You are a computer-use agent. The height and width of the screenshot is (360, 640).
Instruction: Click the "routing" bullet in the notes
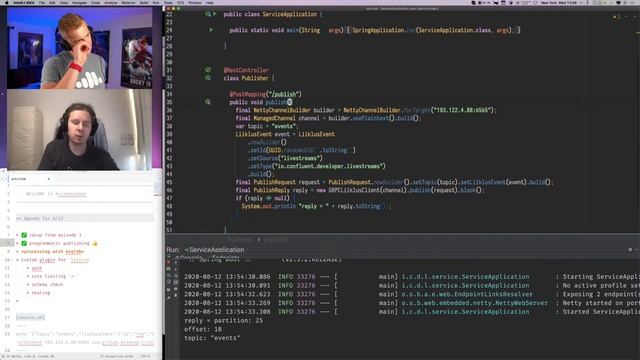click(x=41, y=293)
